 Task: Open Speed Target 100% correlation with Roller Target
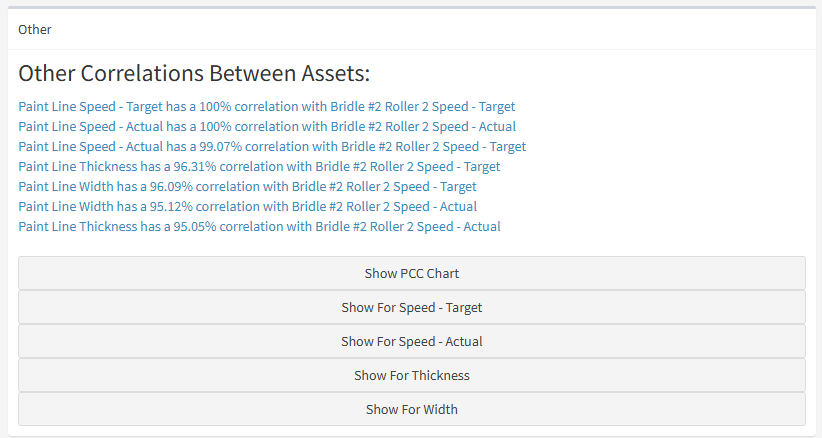(266, 106)
